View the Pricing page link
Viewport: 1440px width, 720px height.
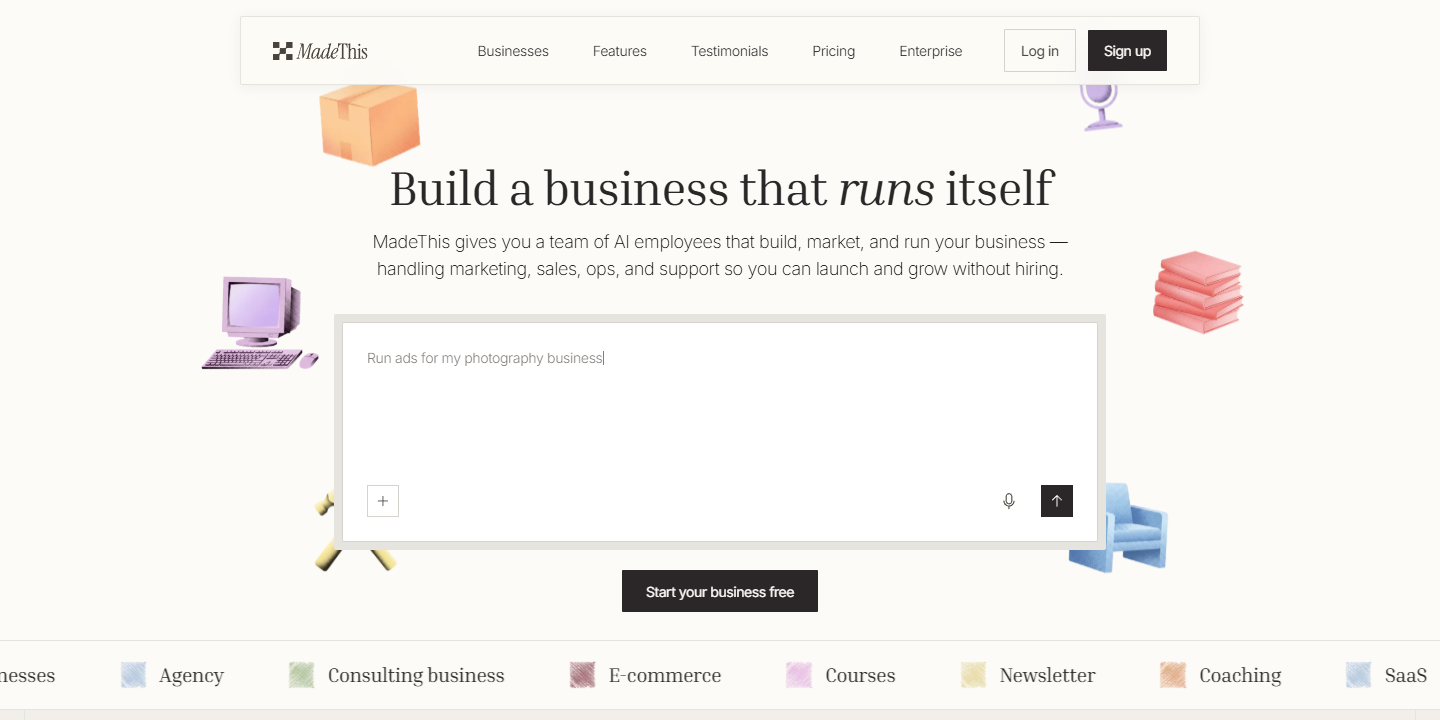click(x=834, y=51)
